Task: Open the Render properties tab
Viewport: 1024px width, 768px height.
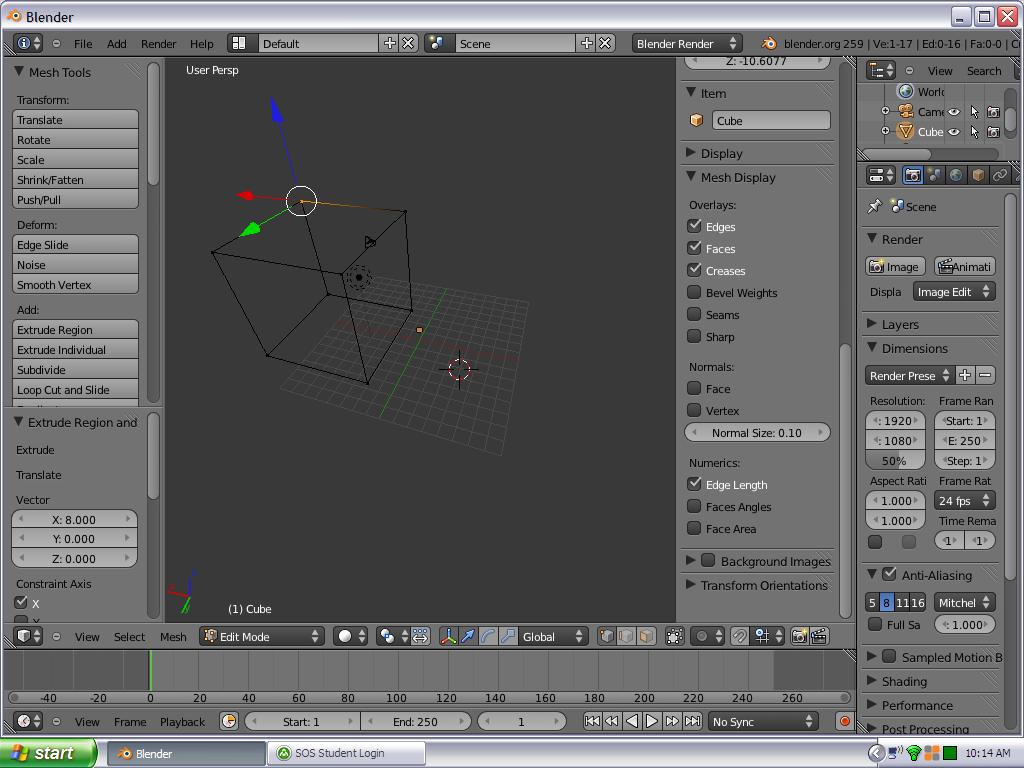Action: 913,174
